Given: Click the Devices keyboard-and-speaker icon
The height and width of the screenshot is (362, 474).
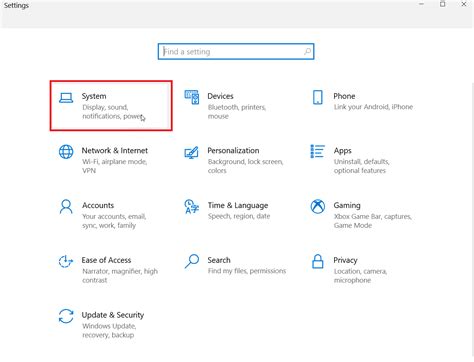Looking at the screenshot, I should (x=192, y=97).
